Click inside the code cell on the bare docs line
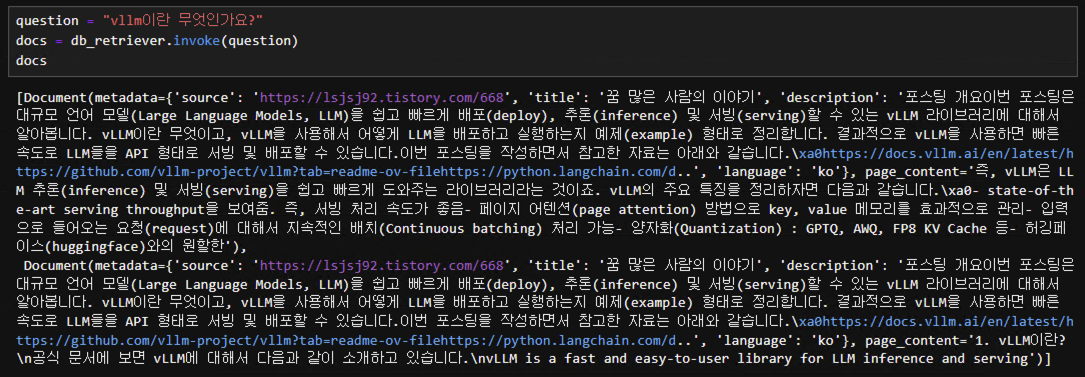 coord(31,61)
